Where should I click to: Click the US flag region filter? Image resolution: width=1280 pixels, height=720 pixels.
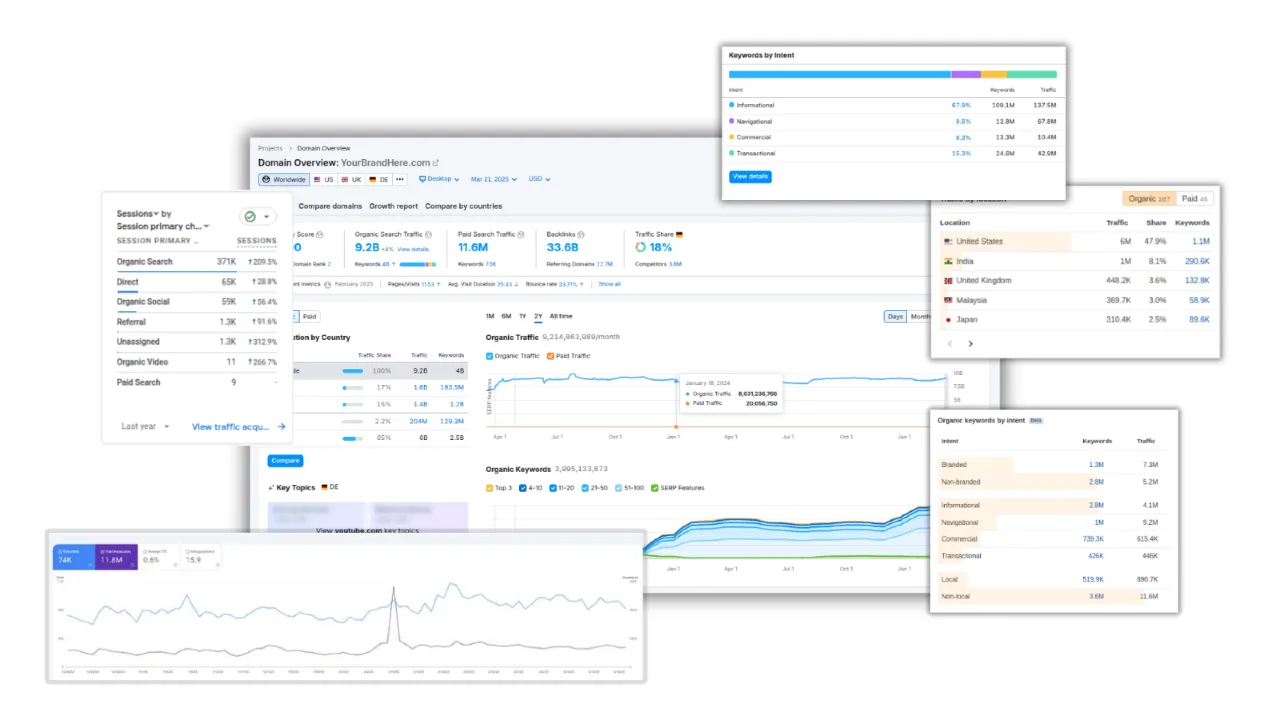click(x=324, y=180)
